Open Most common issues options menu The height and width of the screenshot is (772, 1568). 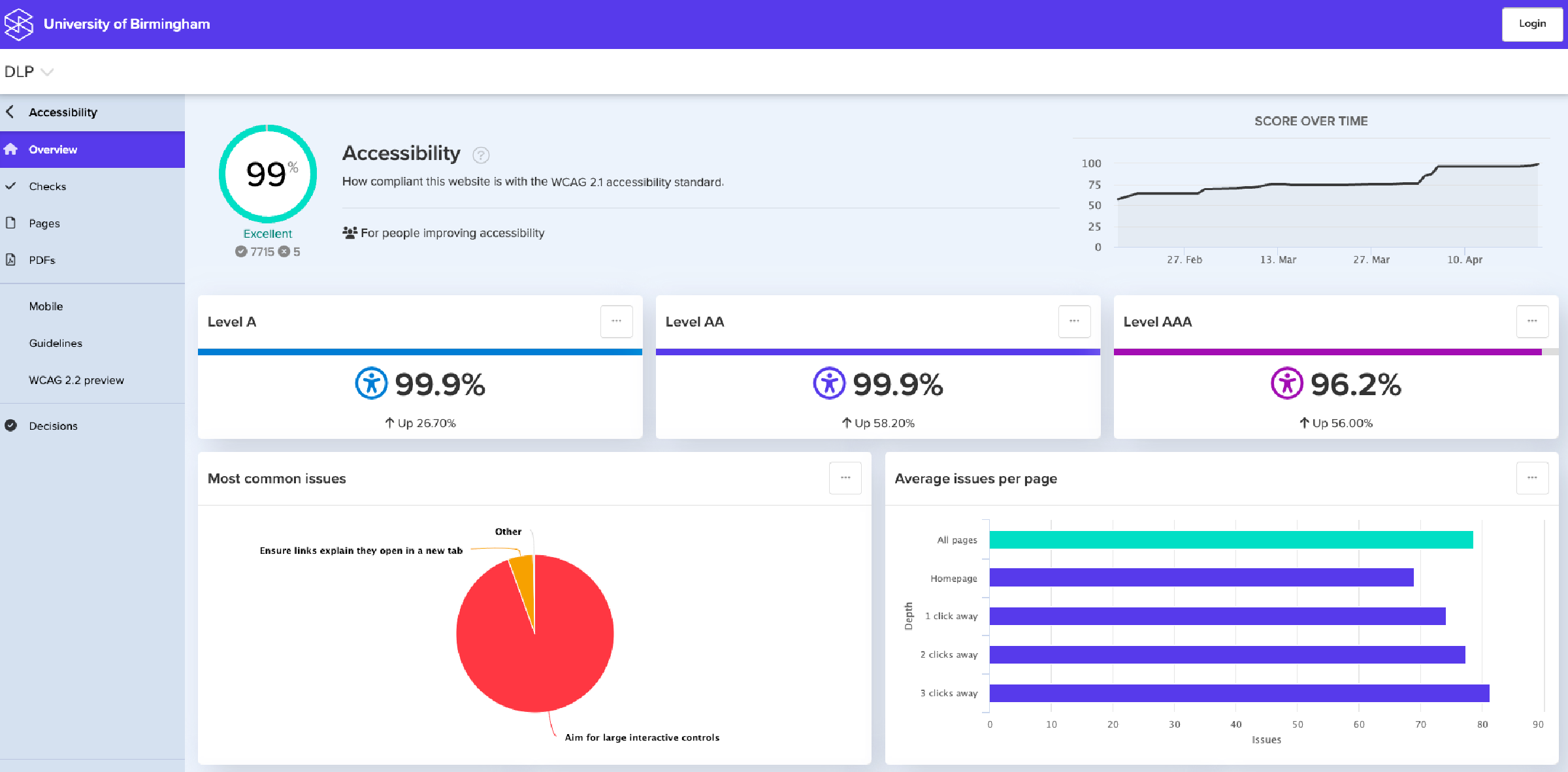click(845, 478)
